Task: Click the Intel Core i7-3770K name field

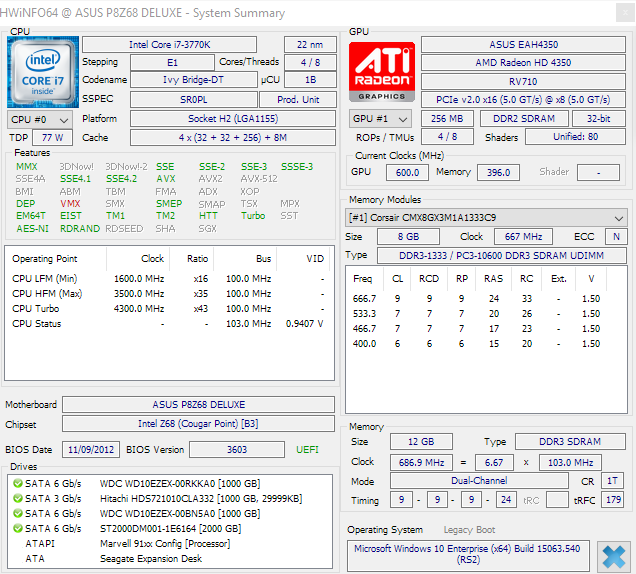Action: (x=170, y=45)
